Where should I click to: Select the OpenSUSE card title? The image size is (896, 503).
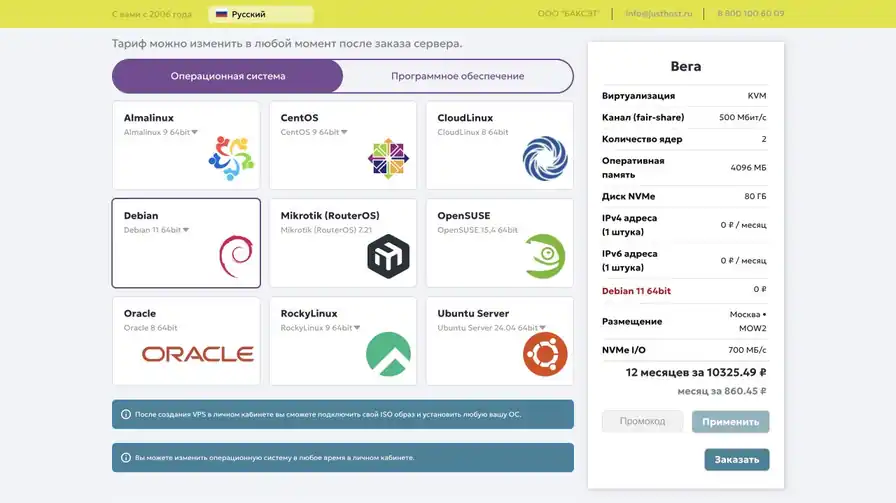coord(463,215)
